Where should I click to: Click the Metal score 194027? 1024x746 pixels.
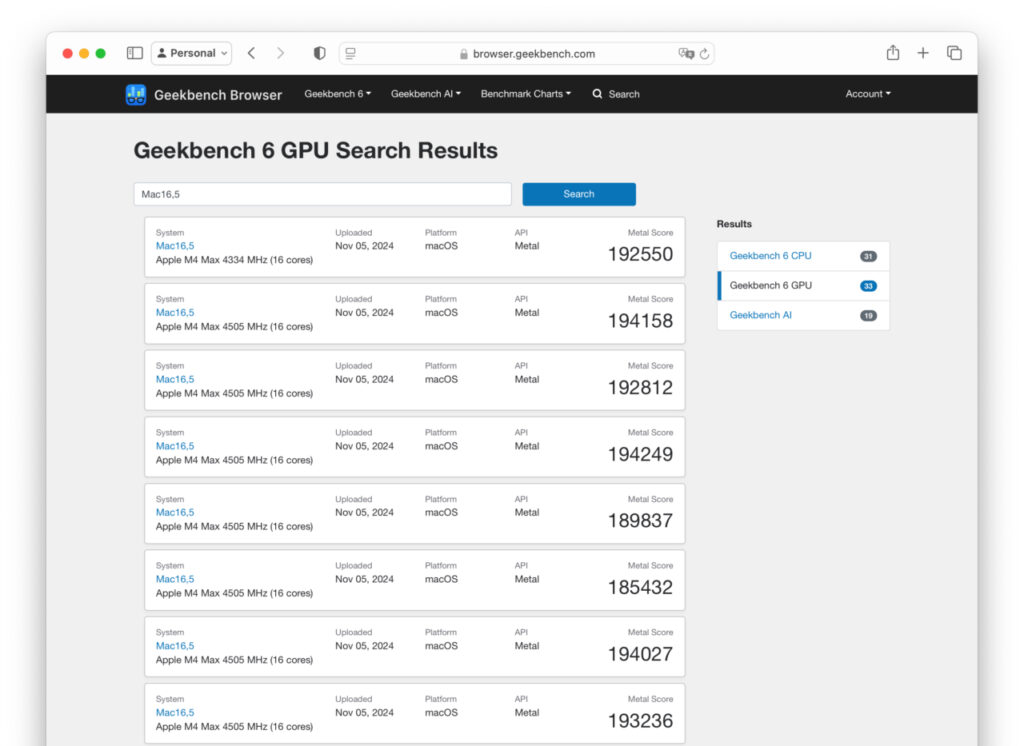[640, 654]
